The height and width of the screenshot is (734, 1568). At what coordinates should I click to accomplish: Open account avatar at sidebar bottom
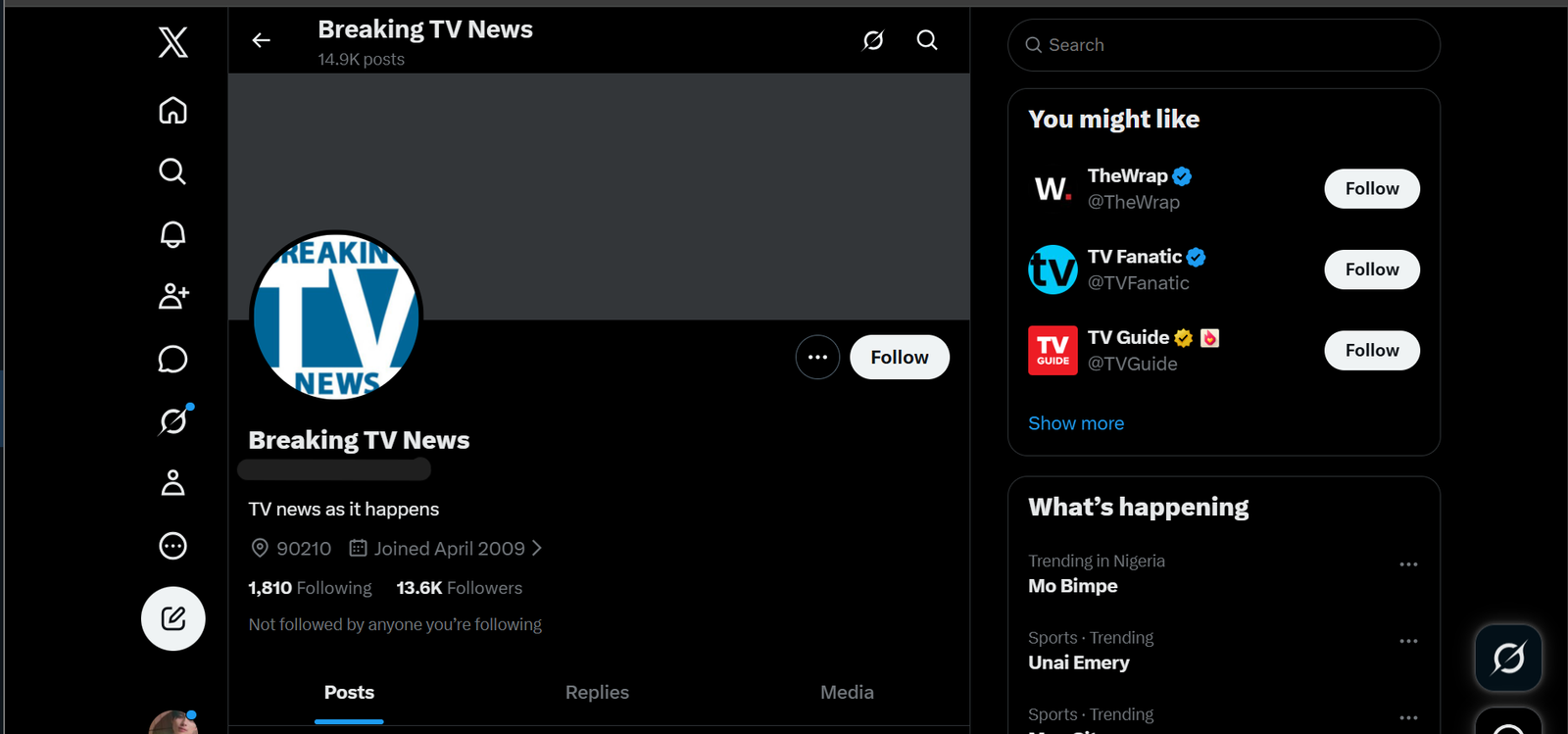coord(173,723)
